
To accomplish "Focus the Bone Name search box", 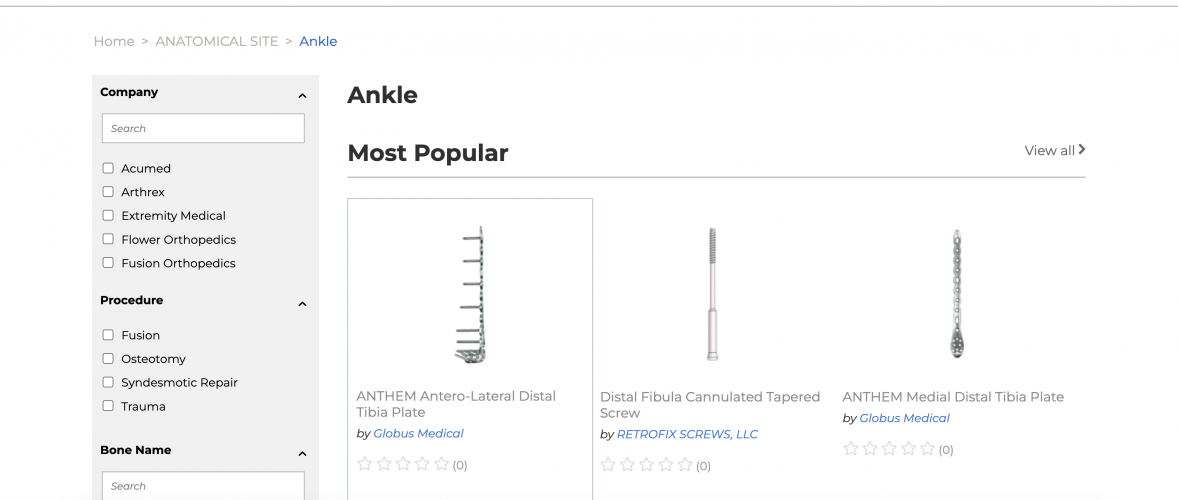I will tap(203, 486).
